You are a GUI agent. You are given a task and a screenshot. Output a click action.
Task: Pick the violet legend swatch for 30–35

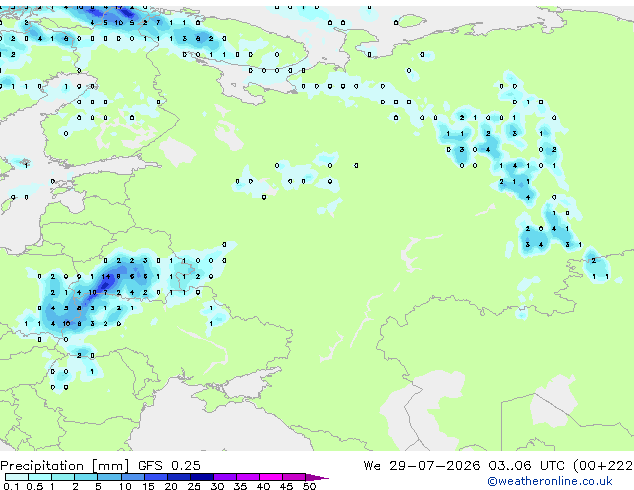[224, 477]
